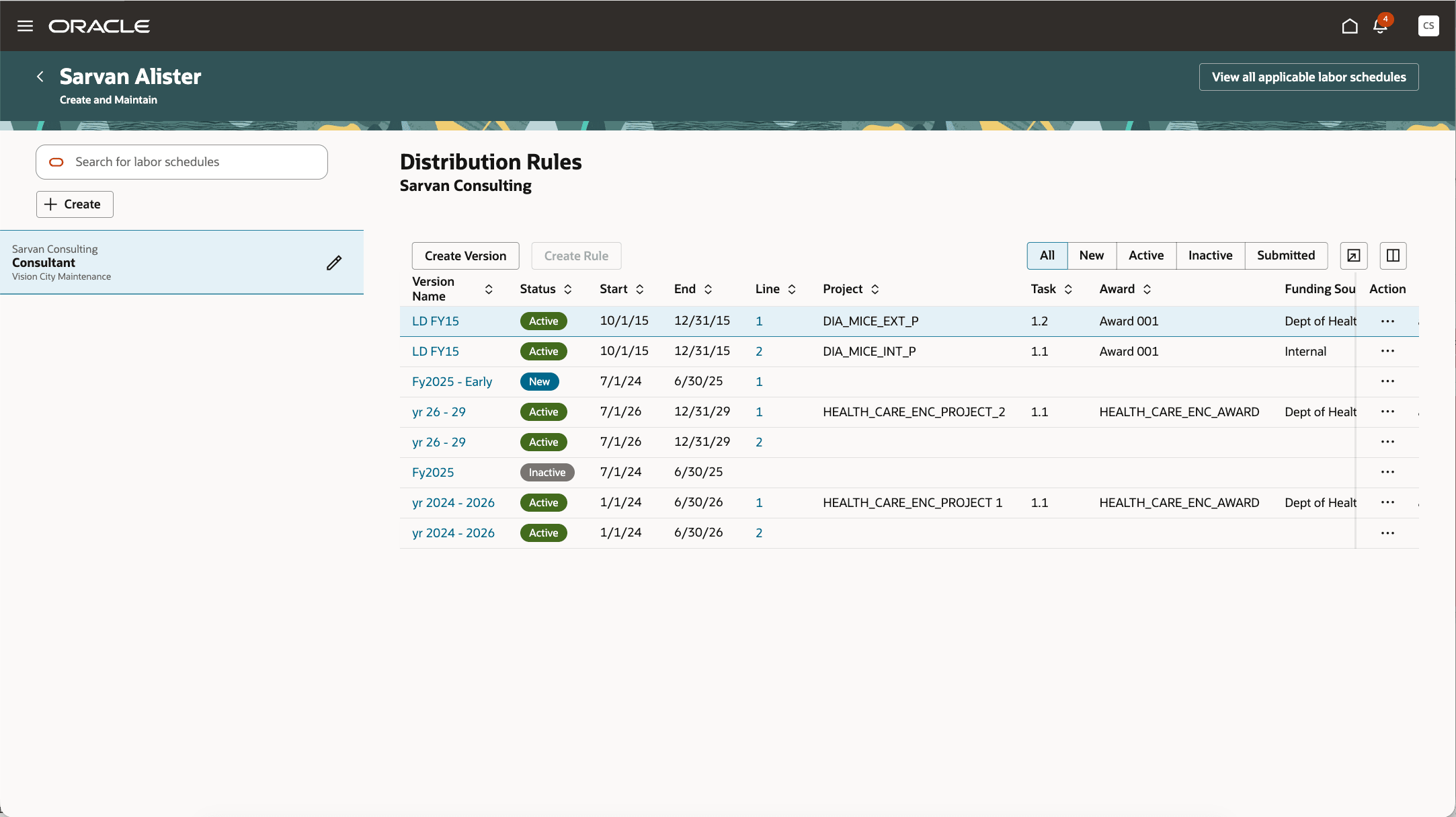Open actions menu for inactive Fy2025 row
The width and height of the screenshot is (1456, 817).
[x=1387, y=472]
